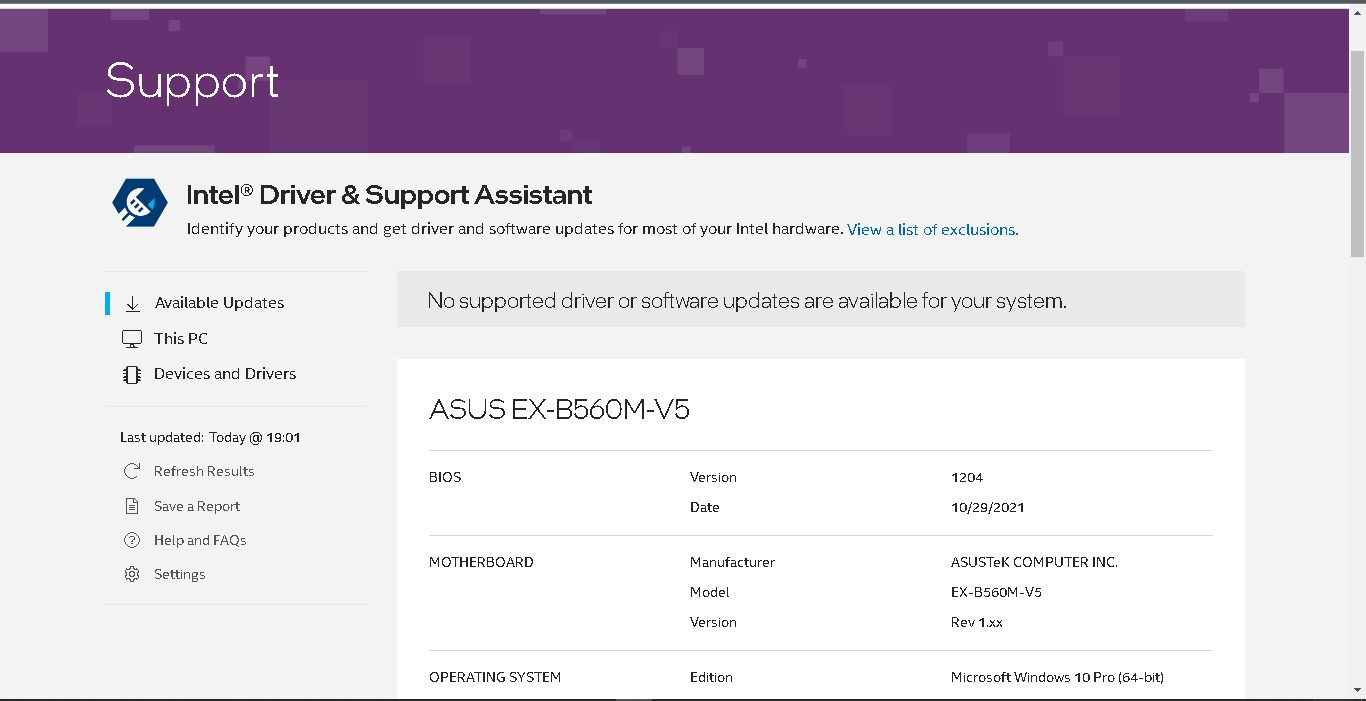This screenshot has height=701, width=1366.
Task: Click the Intel Driver & Support Assistant logo
Action: tap(139, 201)
